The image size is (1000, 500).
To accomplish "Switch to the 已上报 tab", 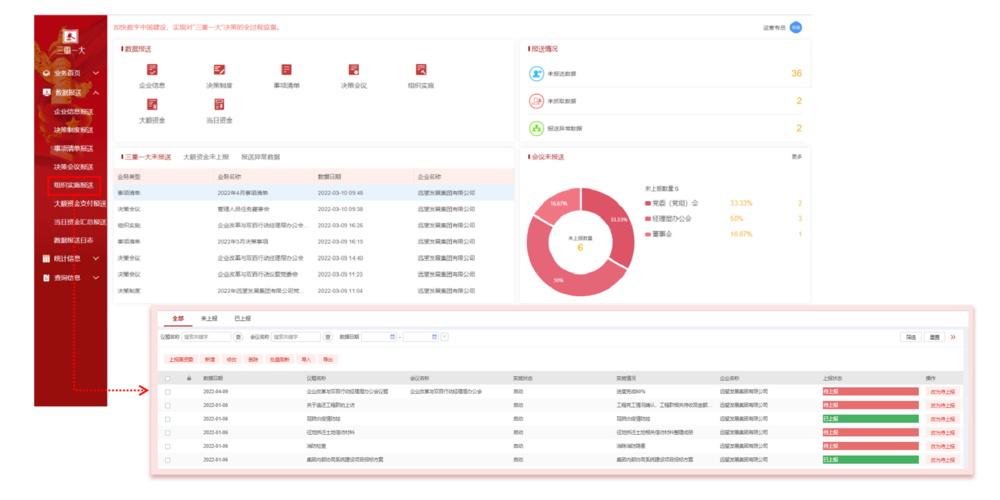I will click(242, 317).
